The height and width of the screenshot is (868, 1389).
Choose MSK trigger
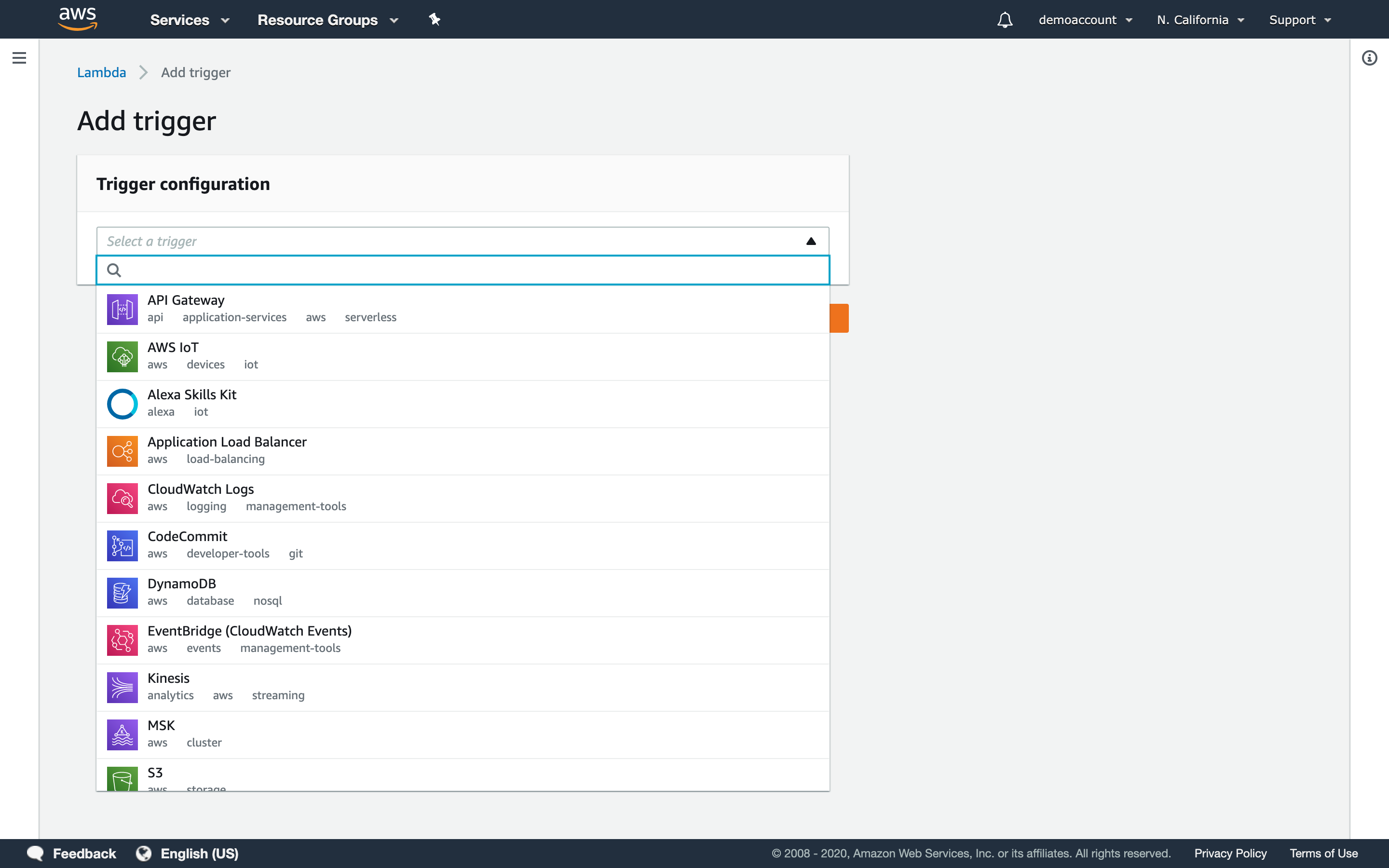(463, 735)
